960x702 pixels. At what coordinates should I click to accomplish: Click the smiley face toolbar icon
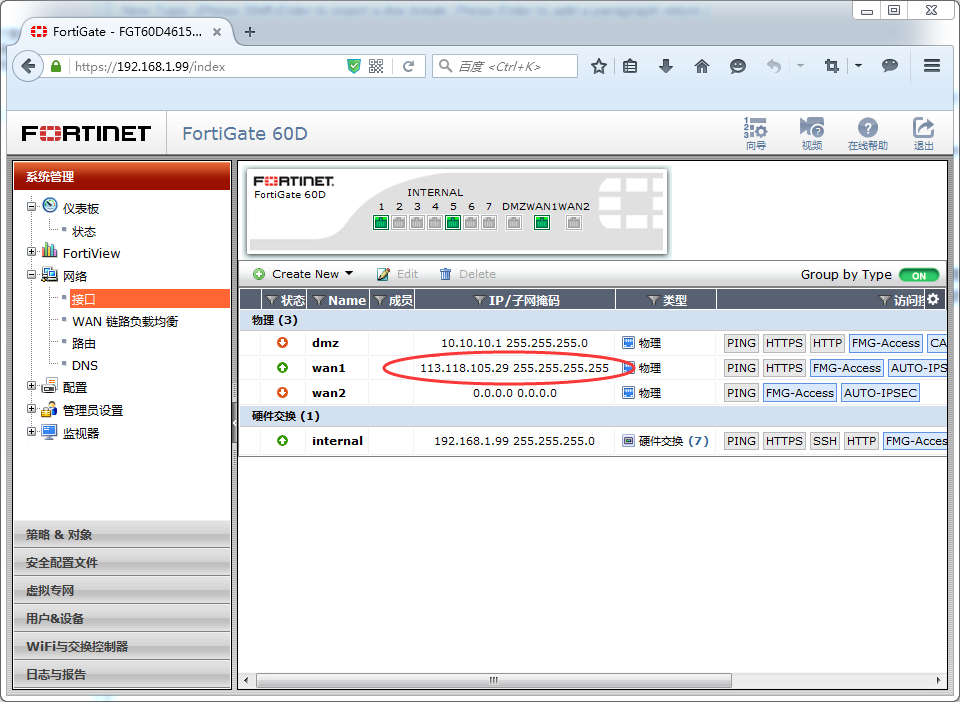[738, 66]
